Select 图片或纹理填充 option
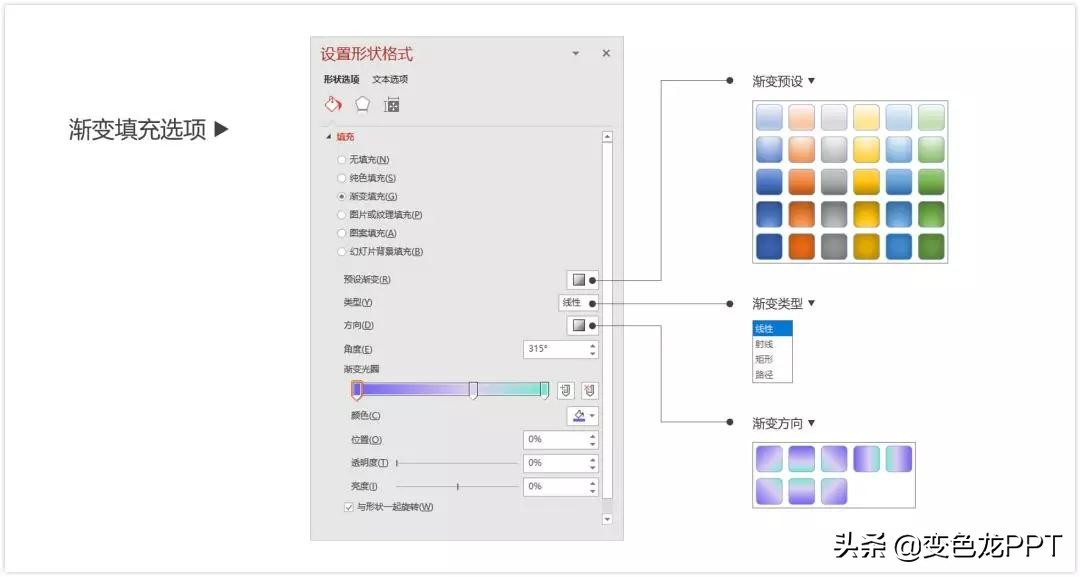This screenshot has height=577, width=1080. point(341,214)
